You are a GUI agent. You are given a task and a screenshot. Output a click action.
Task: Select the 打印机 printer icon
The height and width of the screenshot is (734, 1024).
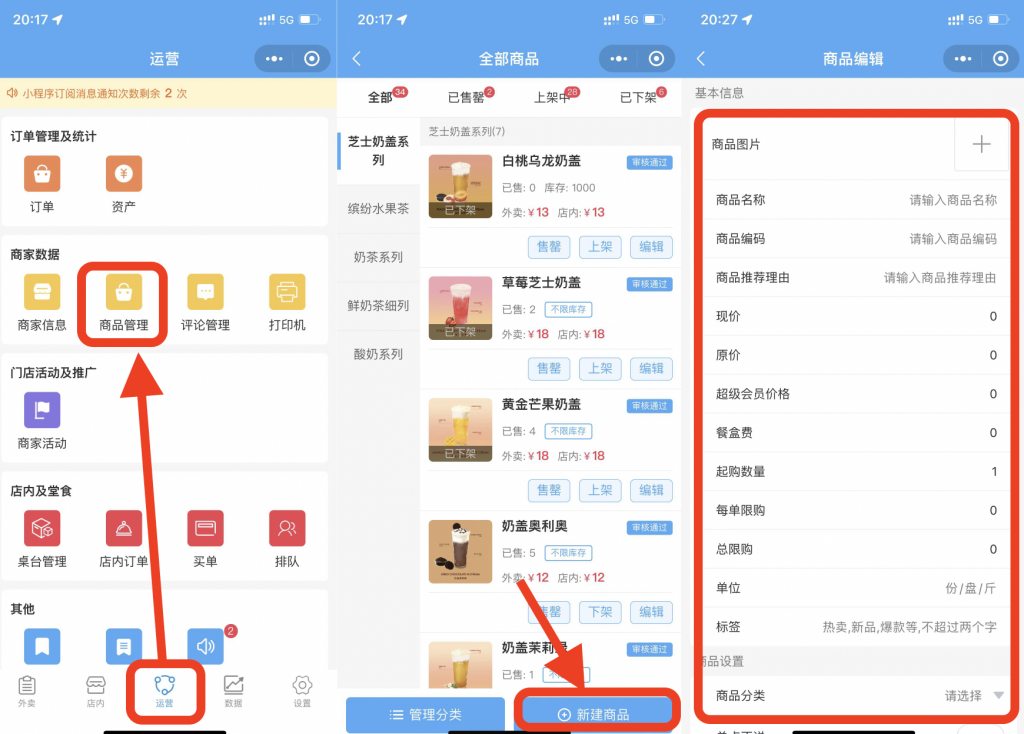pos(286,297)
